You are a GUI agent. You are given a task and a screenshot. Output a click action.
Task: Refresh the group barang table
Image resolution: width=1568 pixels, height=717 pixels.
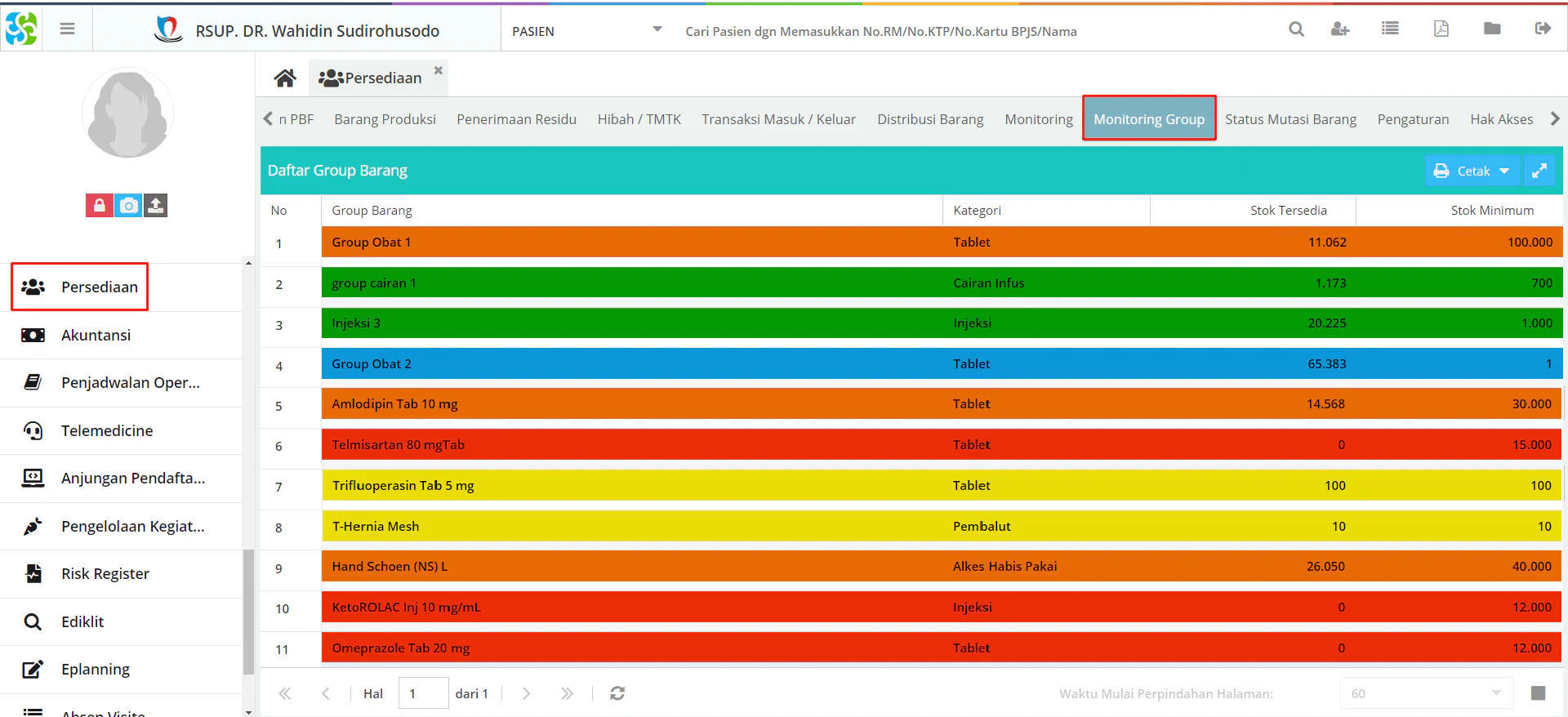(617, 693)
